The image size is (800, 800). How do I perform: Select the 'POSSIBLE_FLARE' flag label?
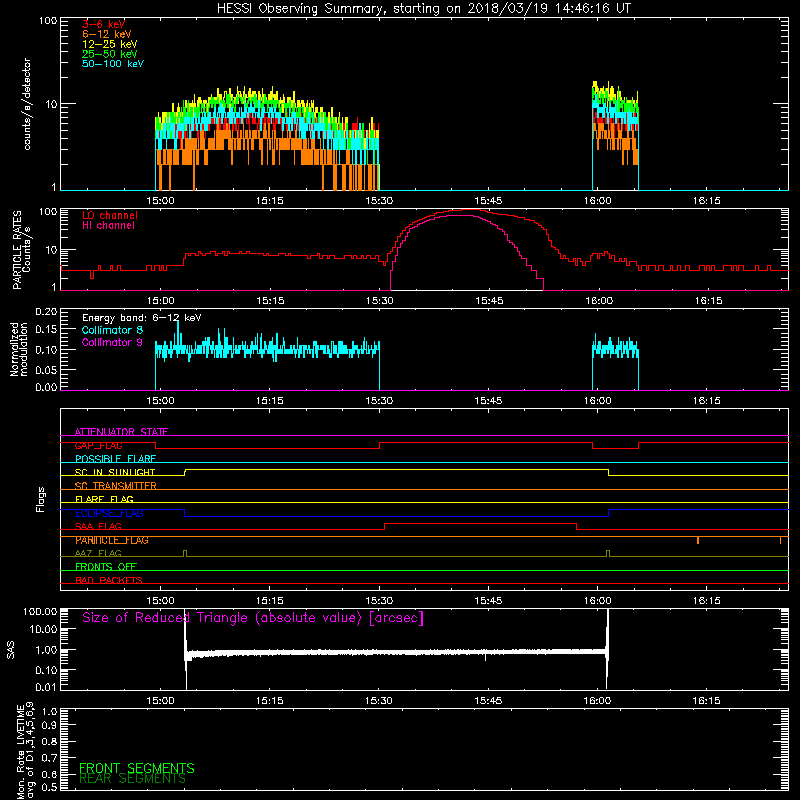point(115,459)
